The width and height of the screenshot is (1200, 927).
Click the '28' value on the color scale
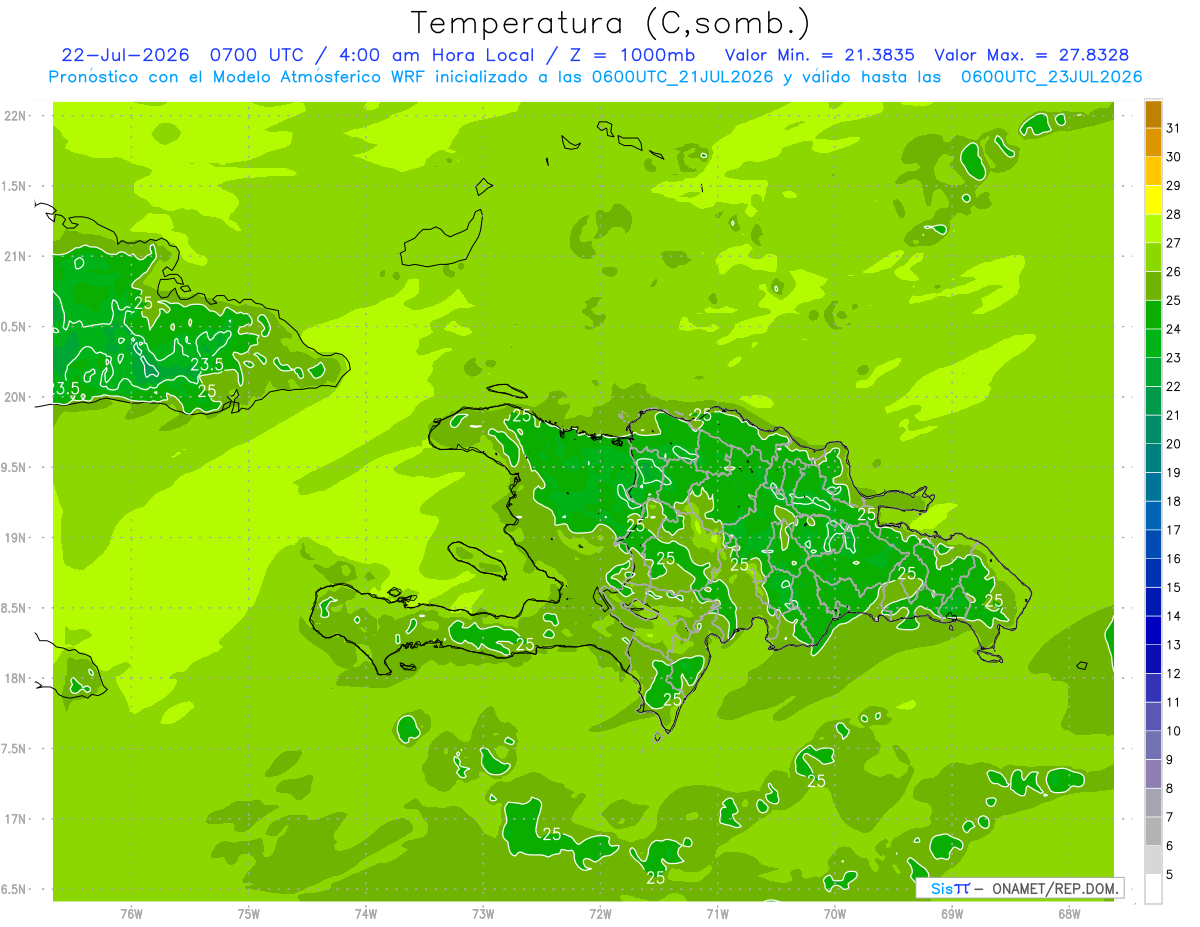(x=1174, y=214)
